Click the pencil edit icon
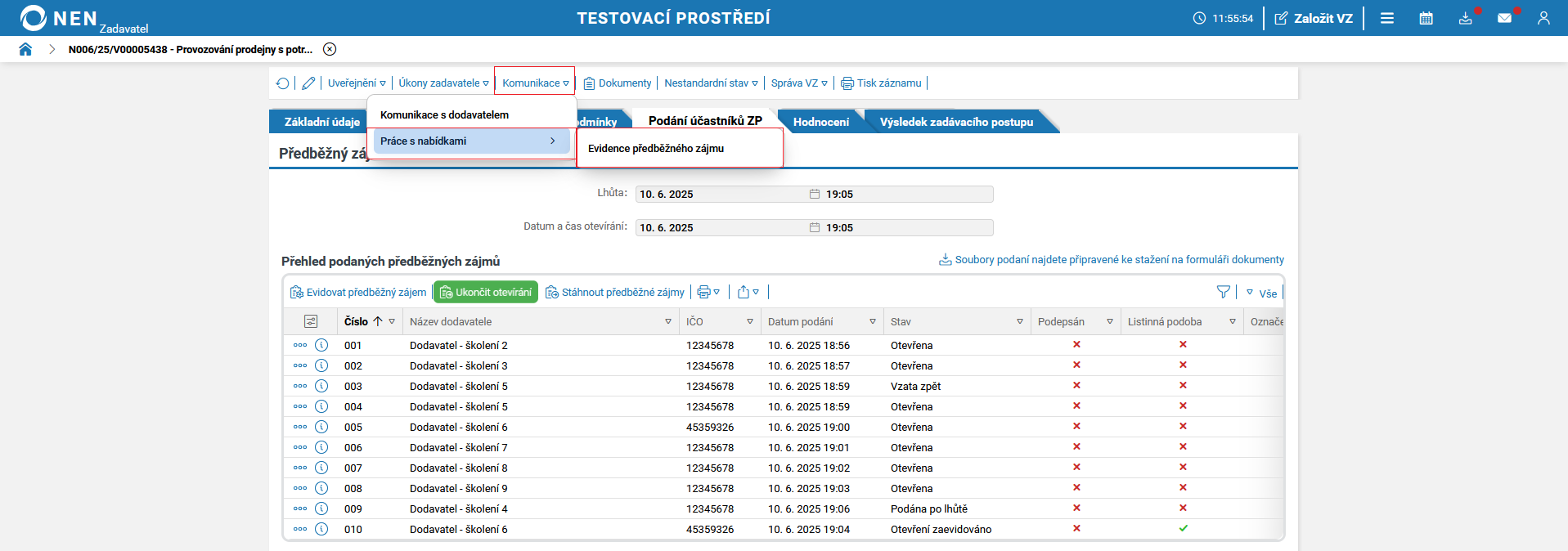This screenshot has height=551, width=1568. point(308,83)
